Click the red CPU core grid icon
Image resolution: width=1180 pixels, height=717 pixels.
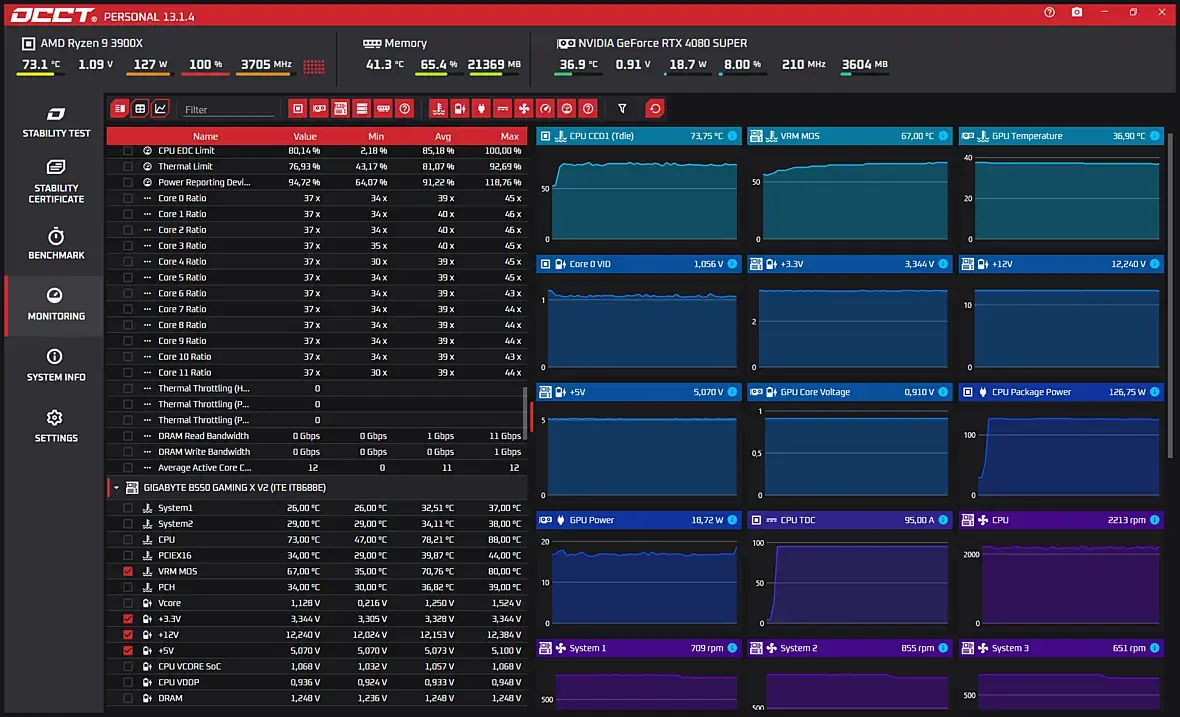(x=314, y=66)
